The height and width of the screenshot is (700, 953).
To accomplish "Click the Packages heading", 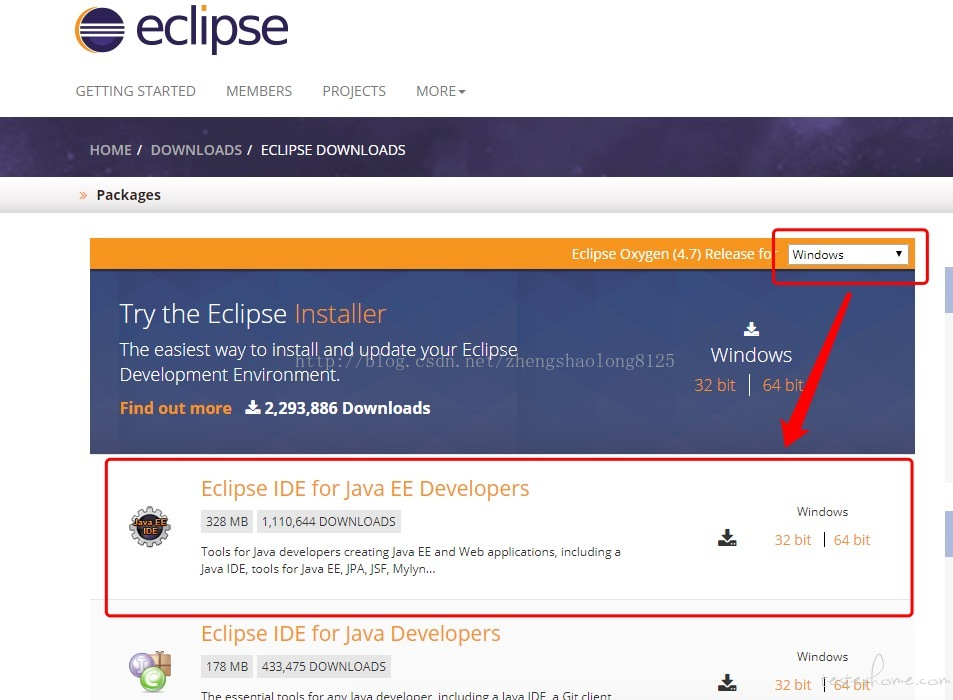I will (128, 195).
